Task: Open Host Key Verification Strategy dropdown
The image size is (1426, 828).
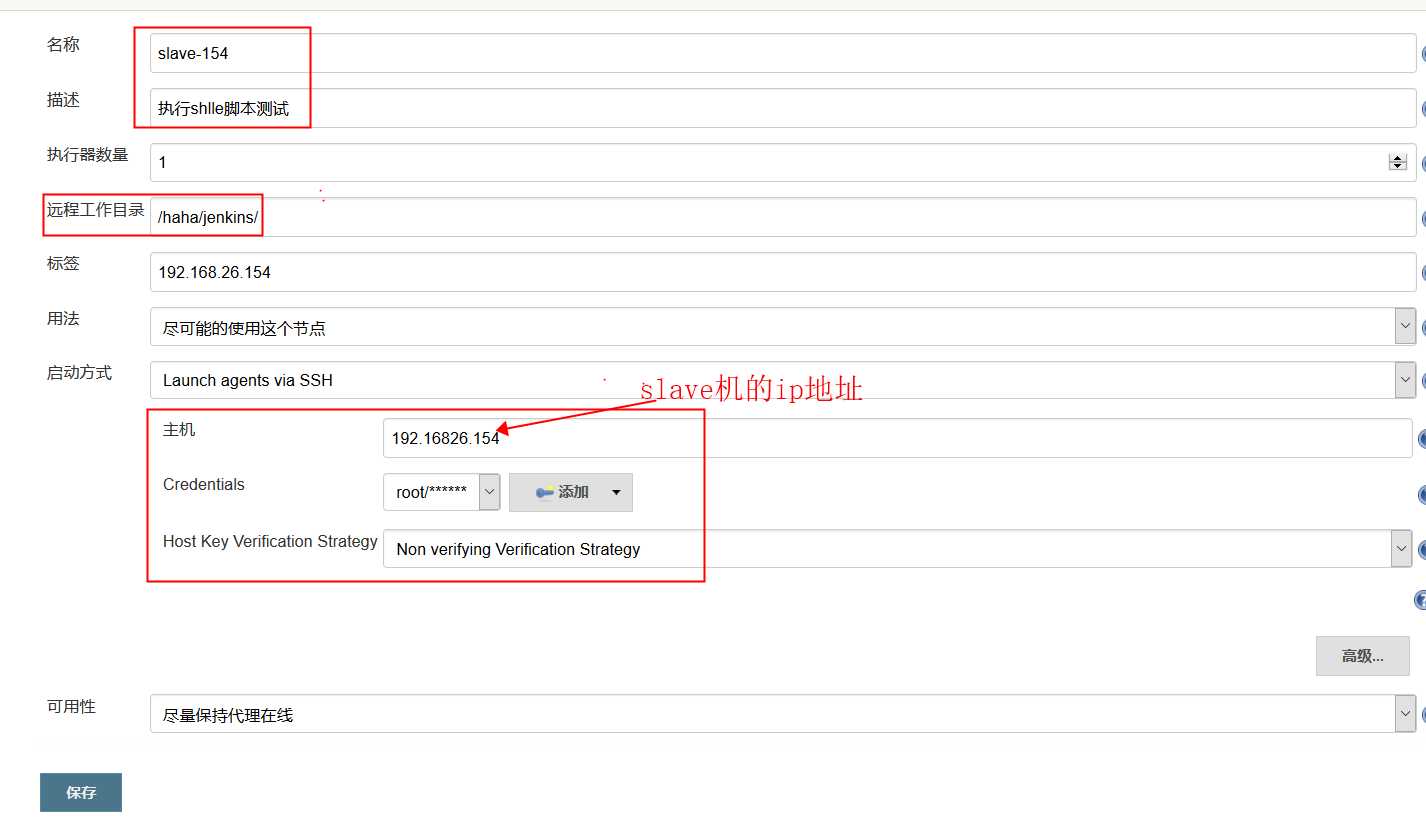Action: click(x=897, y=549)
